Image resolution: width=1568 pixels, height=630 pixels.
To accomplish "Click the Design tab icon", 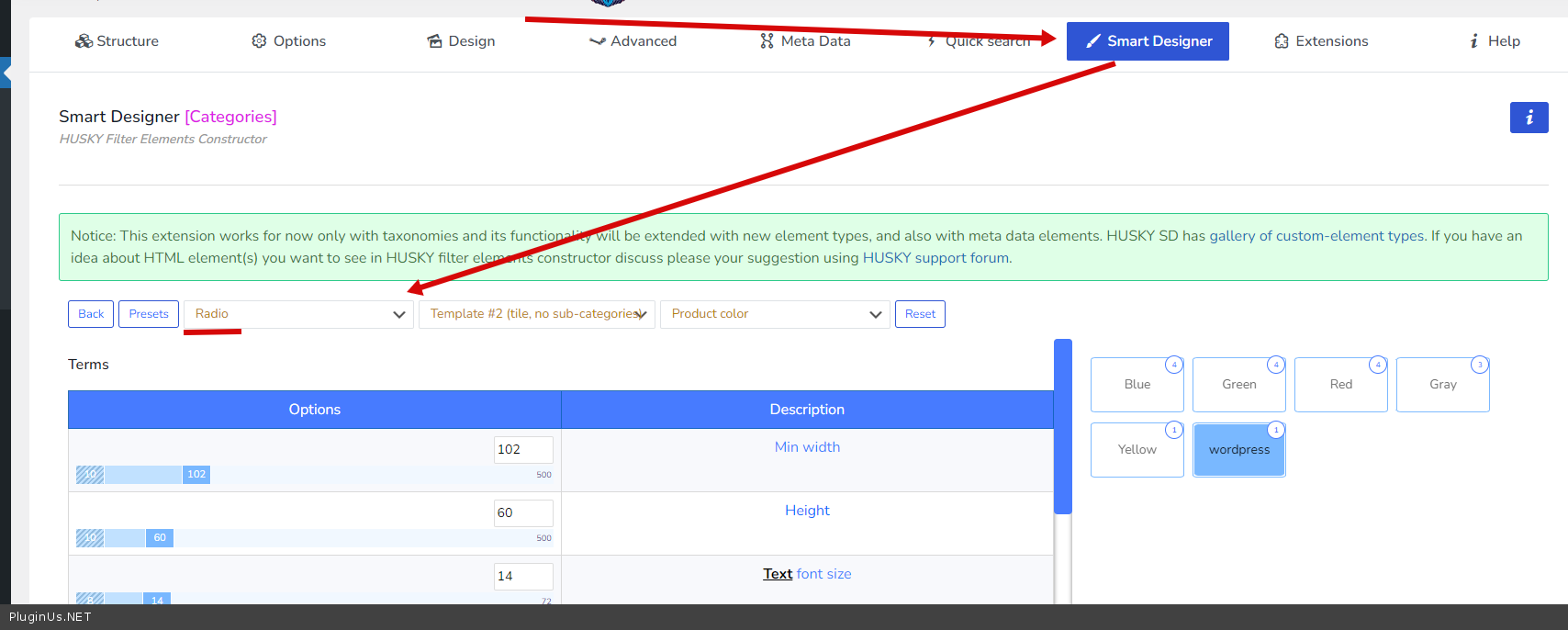I will click(434, 41).
